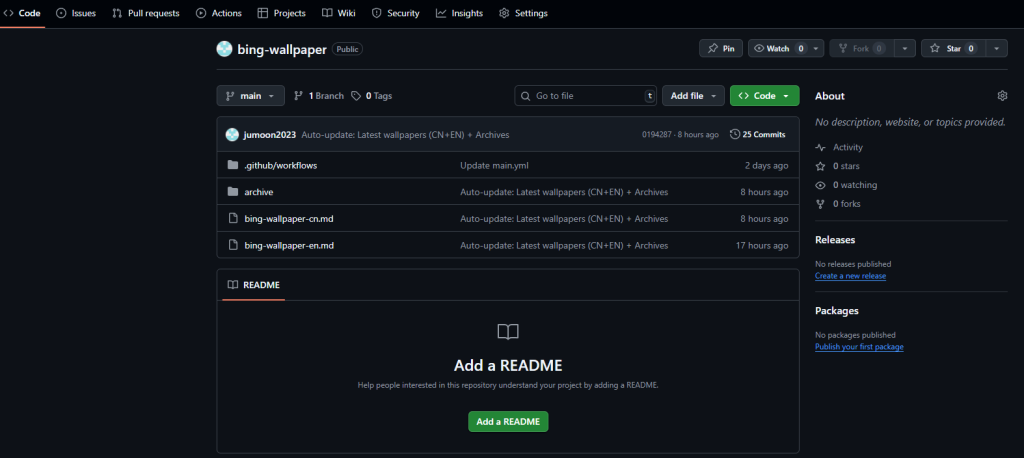
Task: Click the green Add a README button
Action: 508,422
